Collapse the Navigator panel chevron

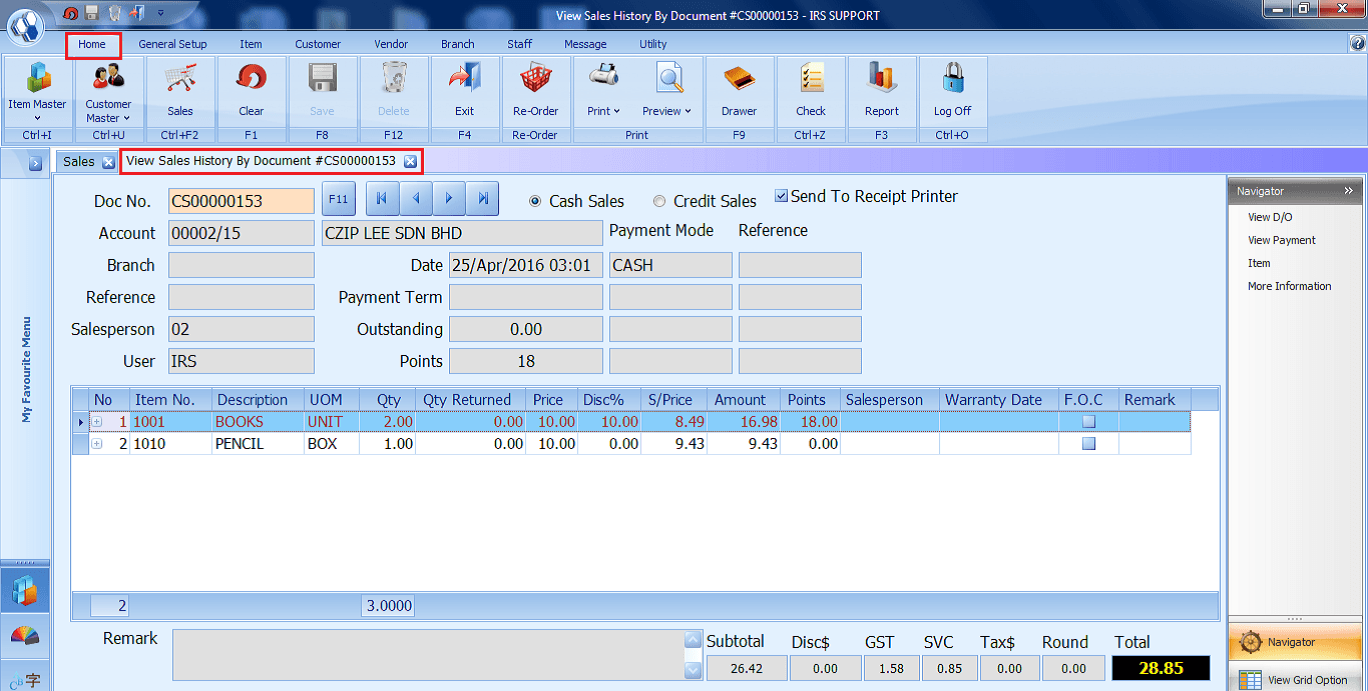1347,191
